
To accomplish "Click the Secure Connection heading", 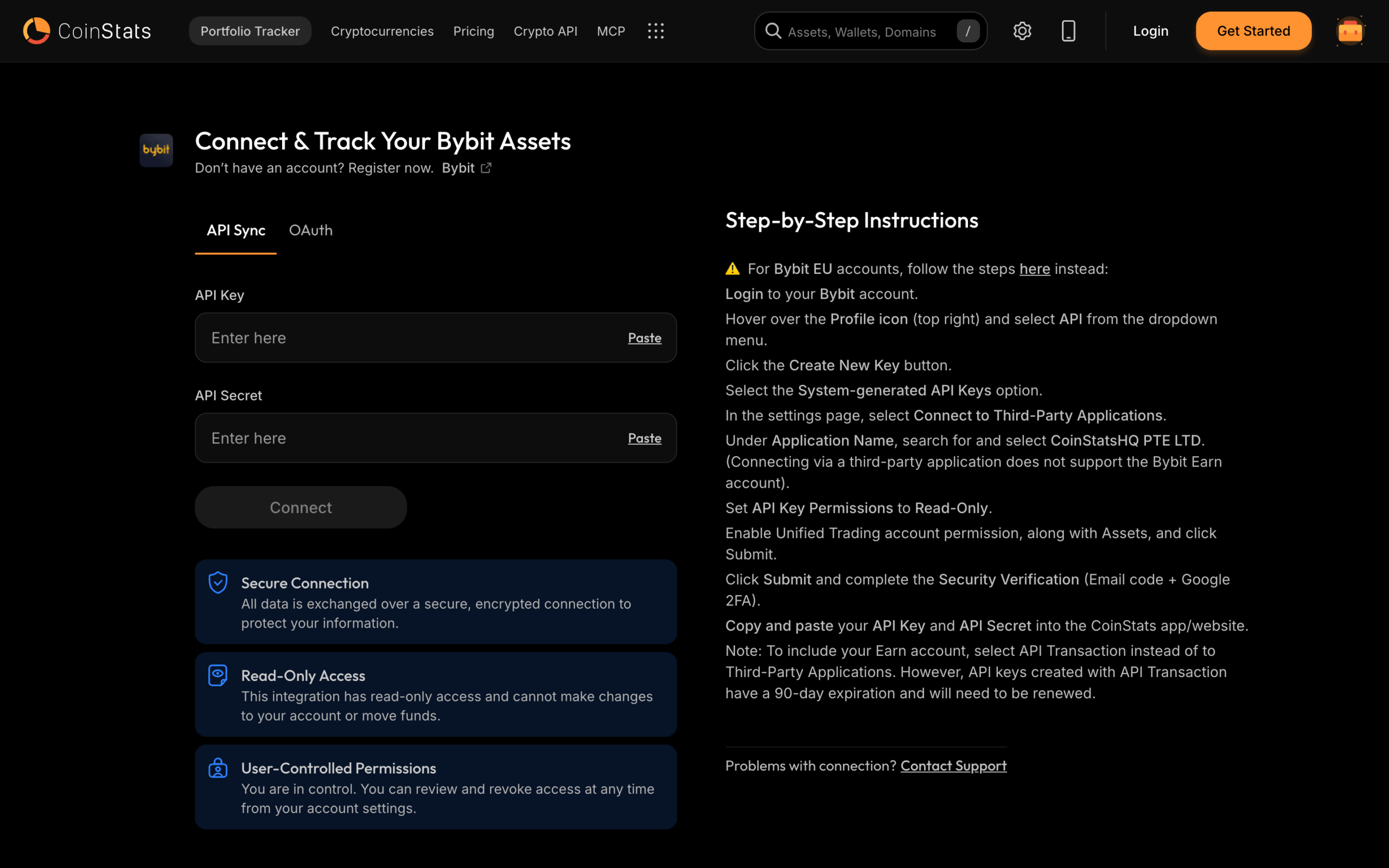I will coord(305,583).
